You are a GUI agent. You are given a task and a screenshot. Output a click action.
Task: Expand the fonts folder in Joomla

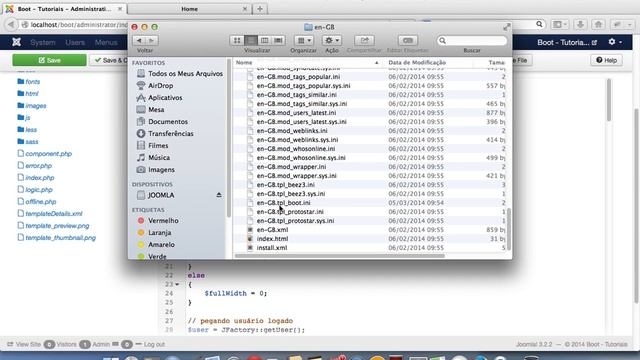pyautogui.click(x=29, y=82)
